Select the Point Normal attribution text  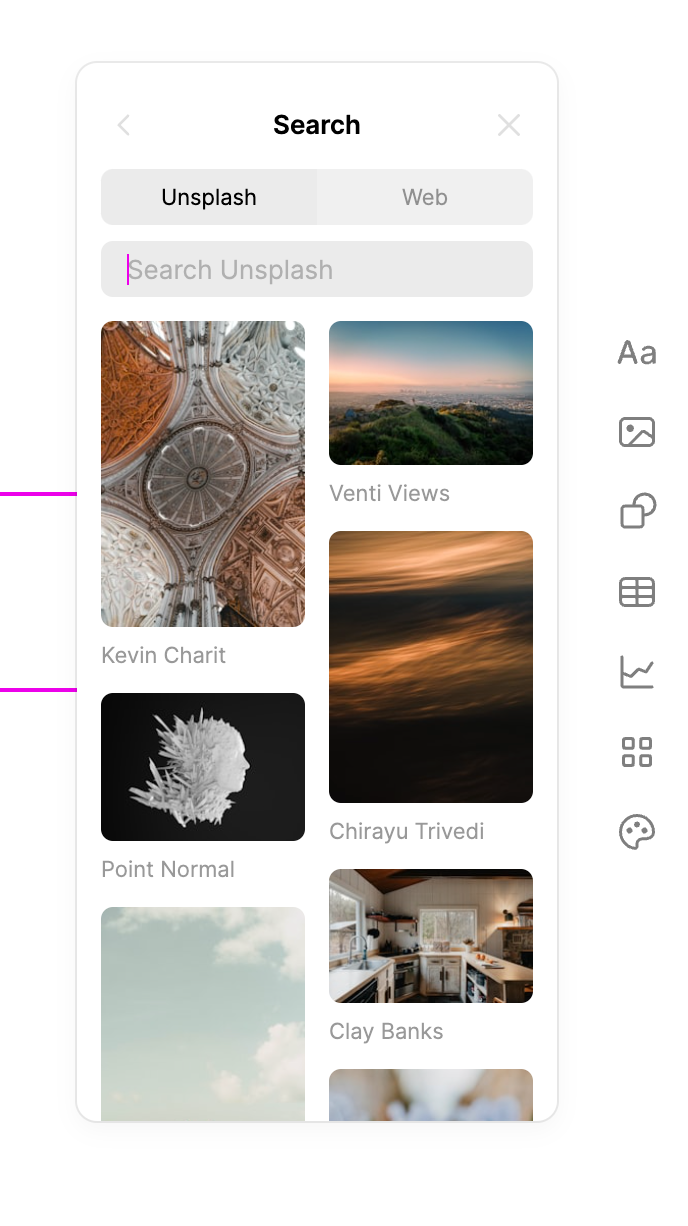[x=167, y=869]
